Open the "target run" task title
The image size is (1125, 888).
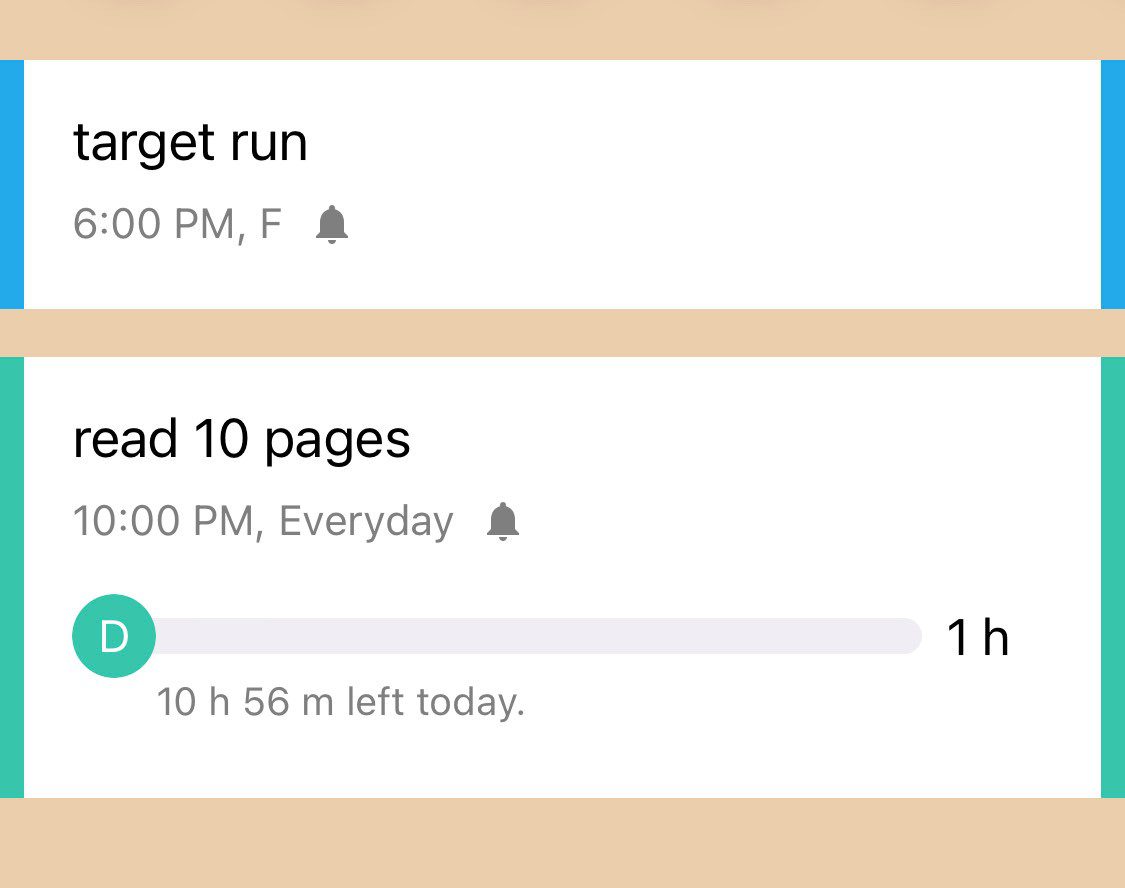pyautogui.click(x=190, y=143)
